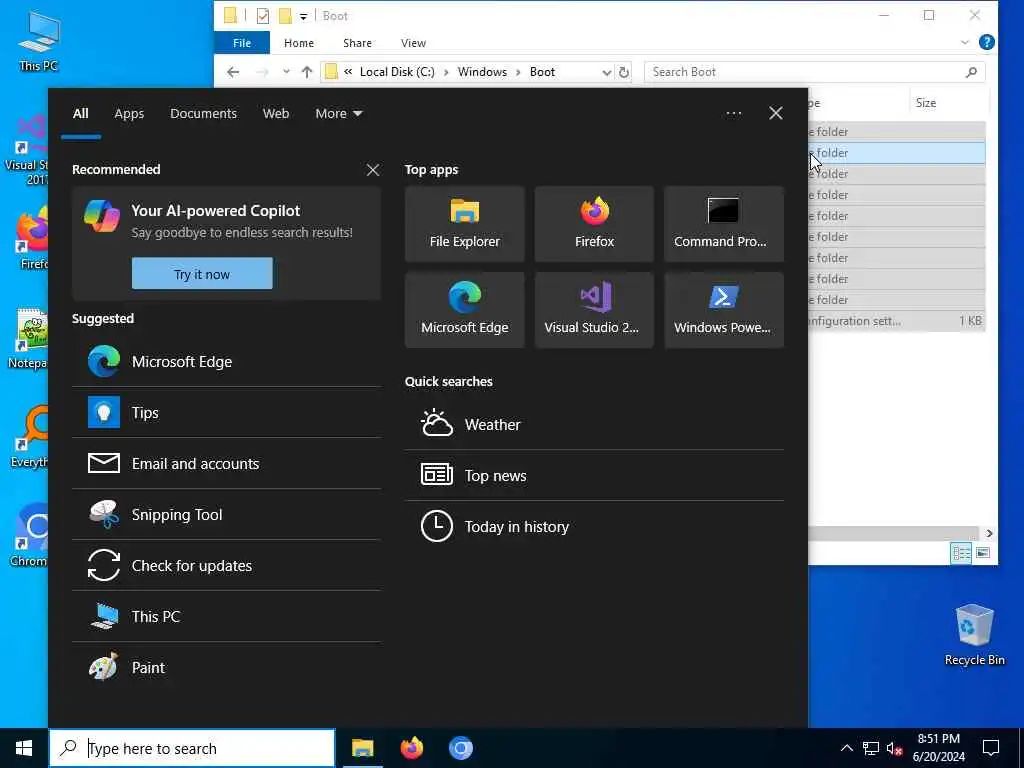Viewport: 1024px width, 768px height.
Task: Open the notification center icon
Action: point(991,748)
